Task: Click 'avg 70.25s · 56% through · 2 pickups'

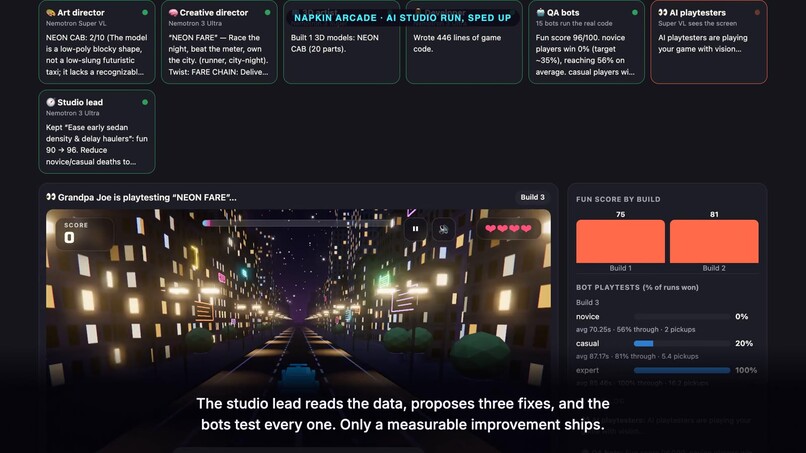Action: 635,330
